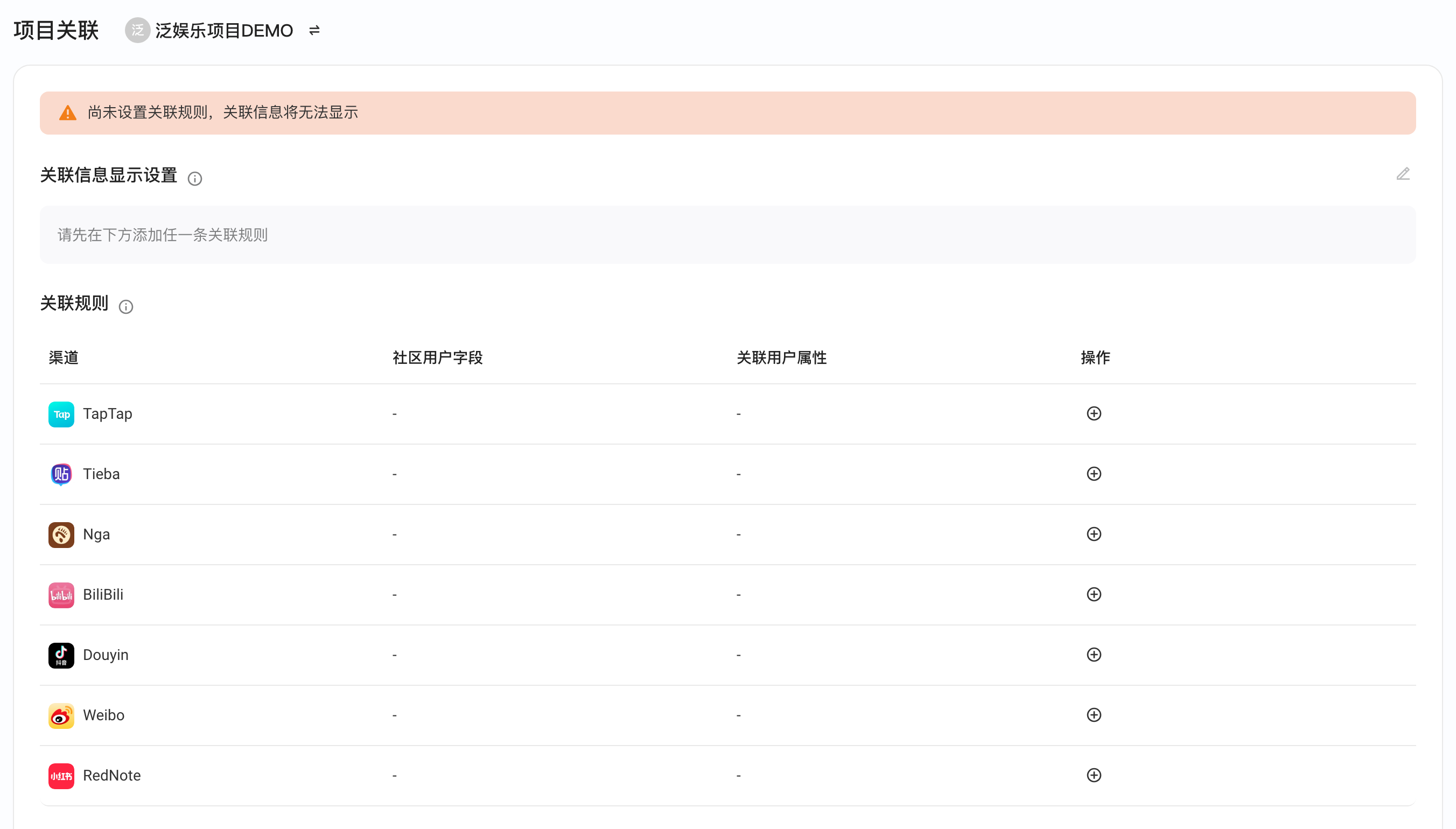Add rule for BiliBili channel

click(1093, 594)
